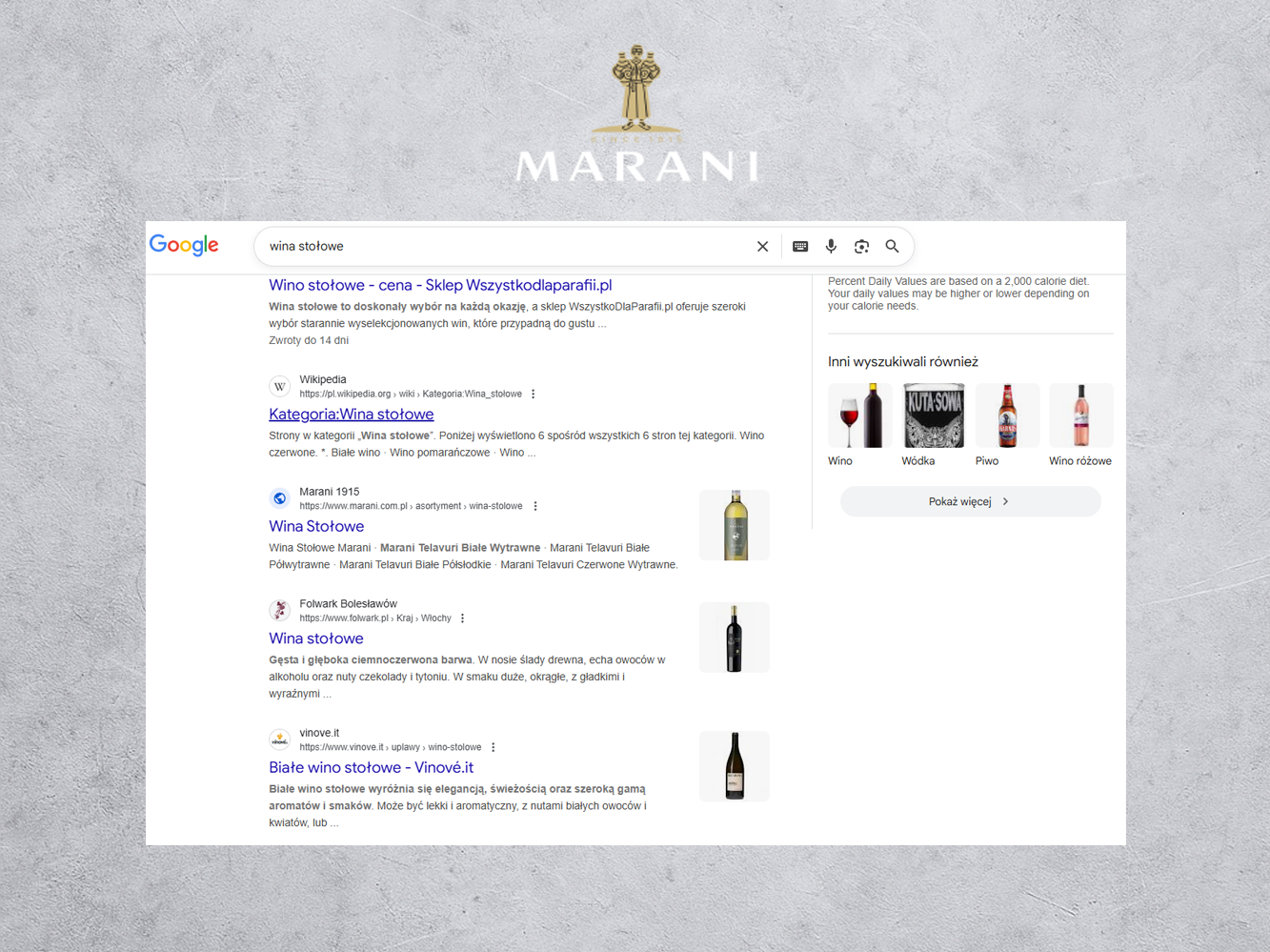Open three-dot menu for Marani 1915 result
This screenshot has width=1270, height=952.
pyautogui.click(x=535, y=506)
